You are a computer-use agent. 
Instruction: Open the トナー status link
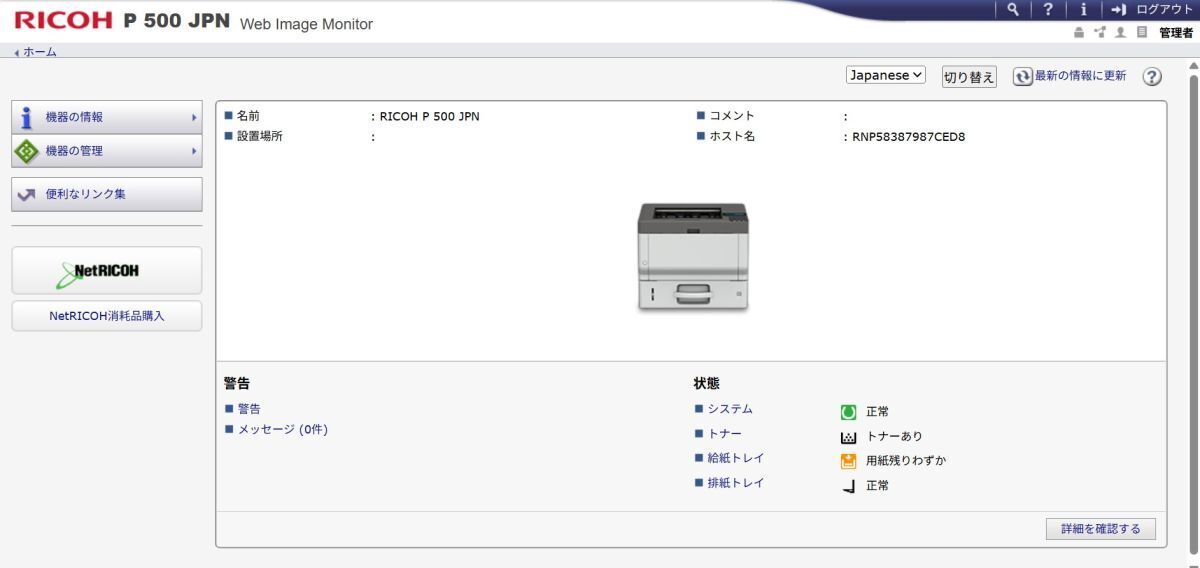724,433
